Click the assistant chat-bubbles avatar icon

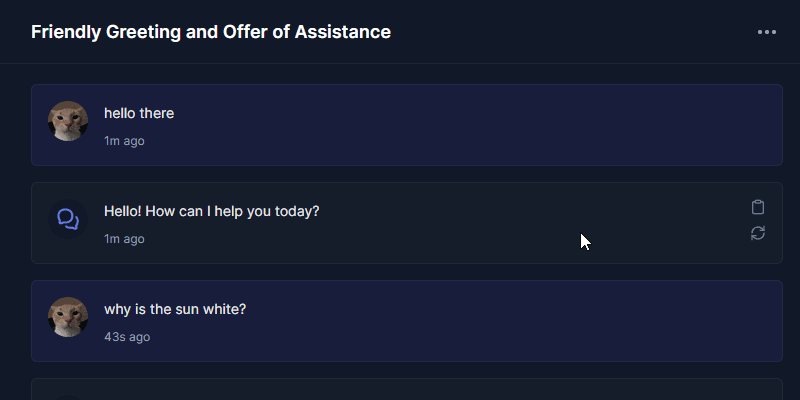pos(68,219)
